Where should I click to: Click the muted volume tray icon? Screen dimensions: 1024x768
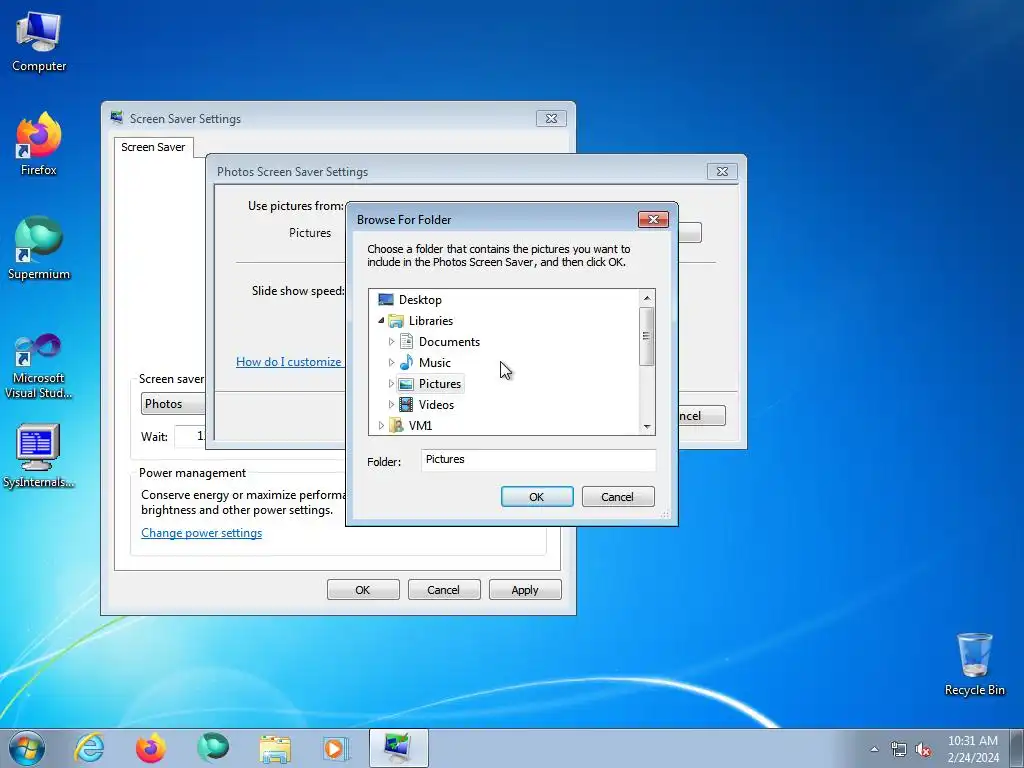pos(923,750)
